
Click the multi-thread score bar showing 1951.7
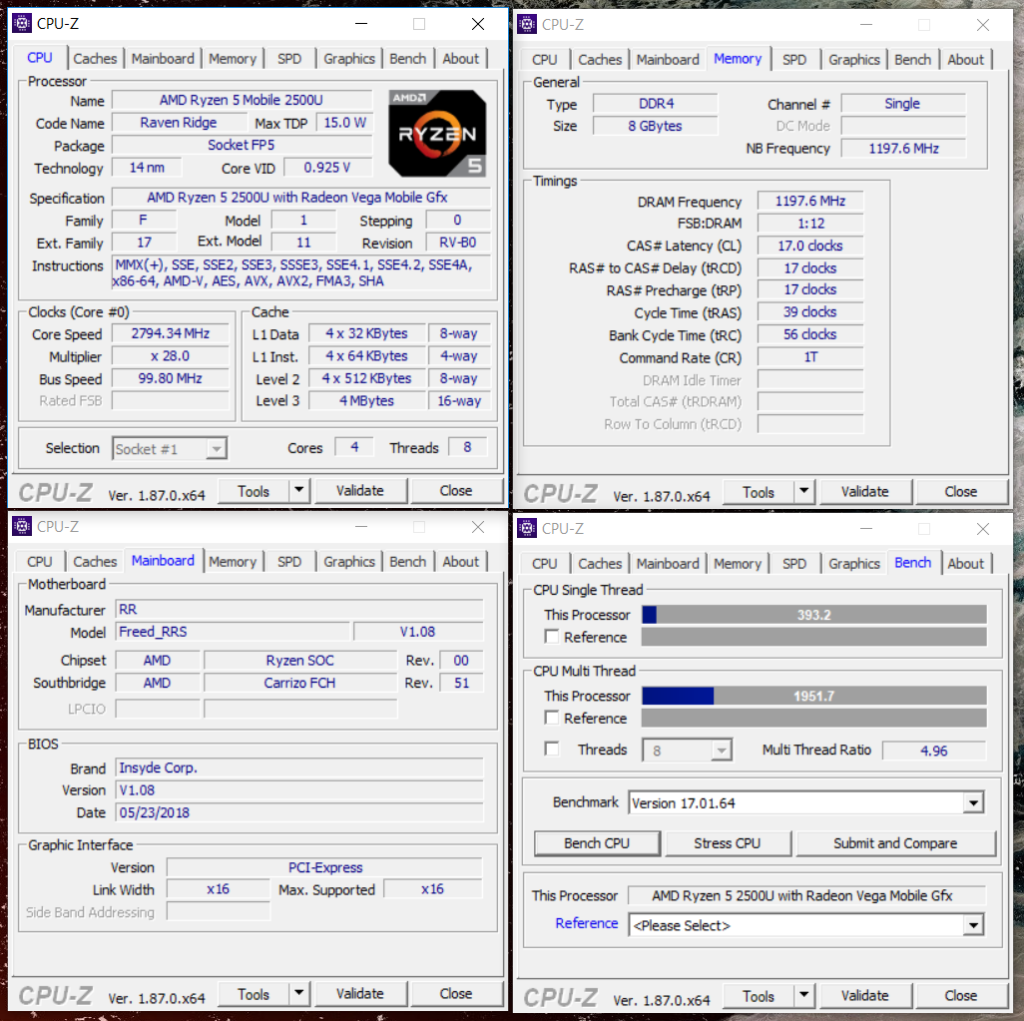click(813, 696)
